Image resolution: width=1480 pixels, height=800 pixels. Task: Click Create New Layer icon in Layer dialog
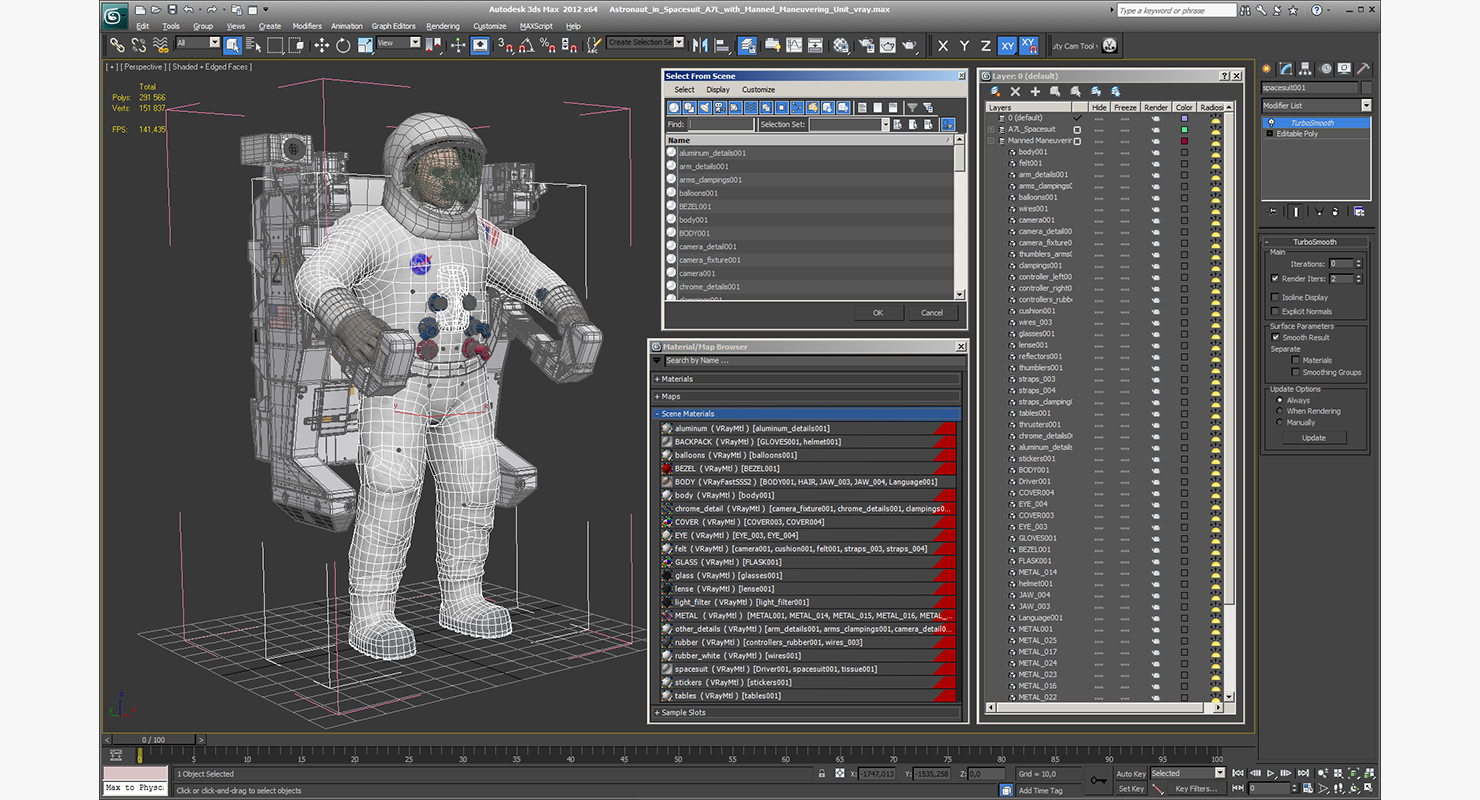coord(996,91)
